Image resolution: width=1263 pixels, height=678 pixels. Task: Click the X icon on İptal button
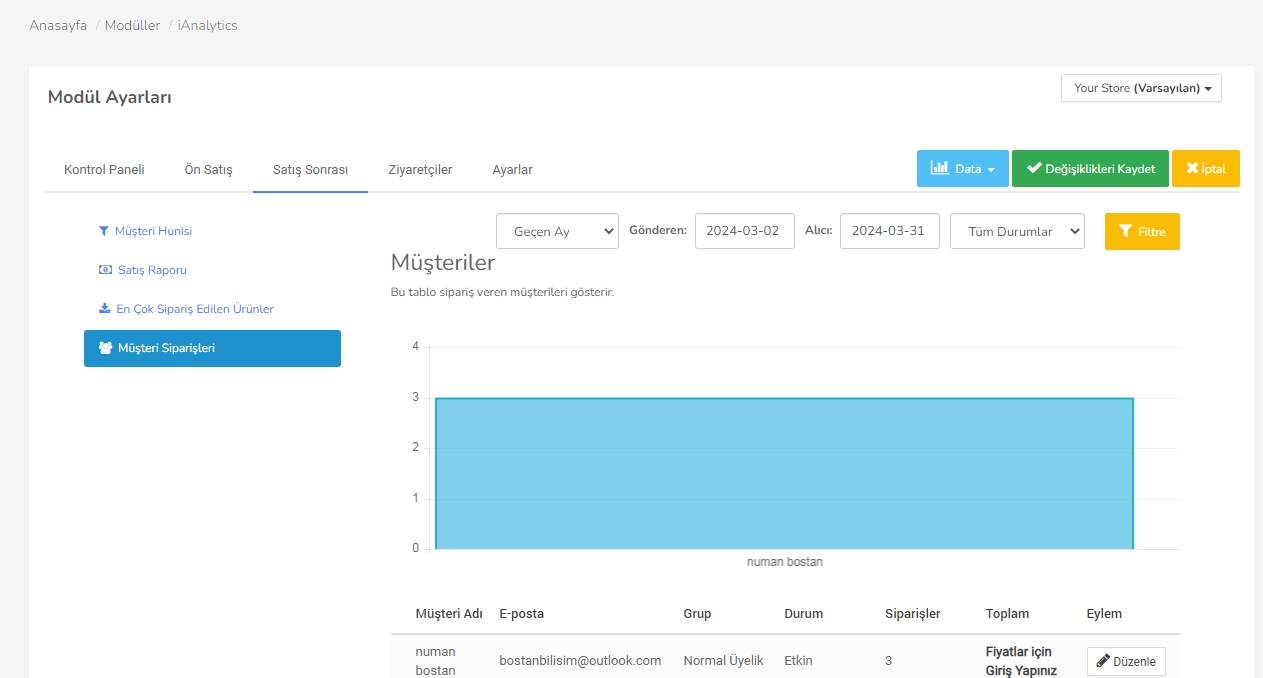click(x=1191, y=169)
